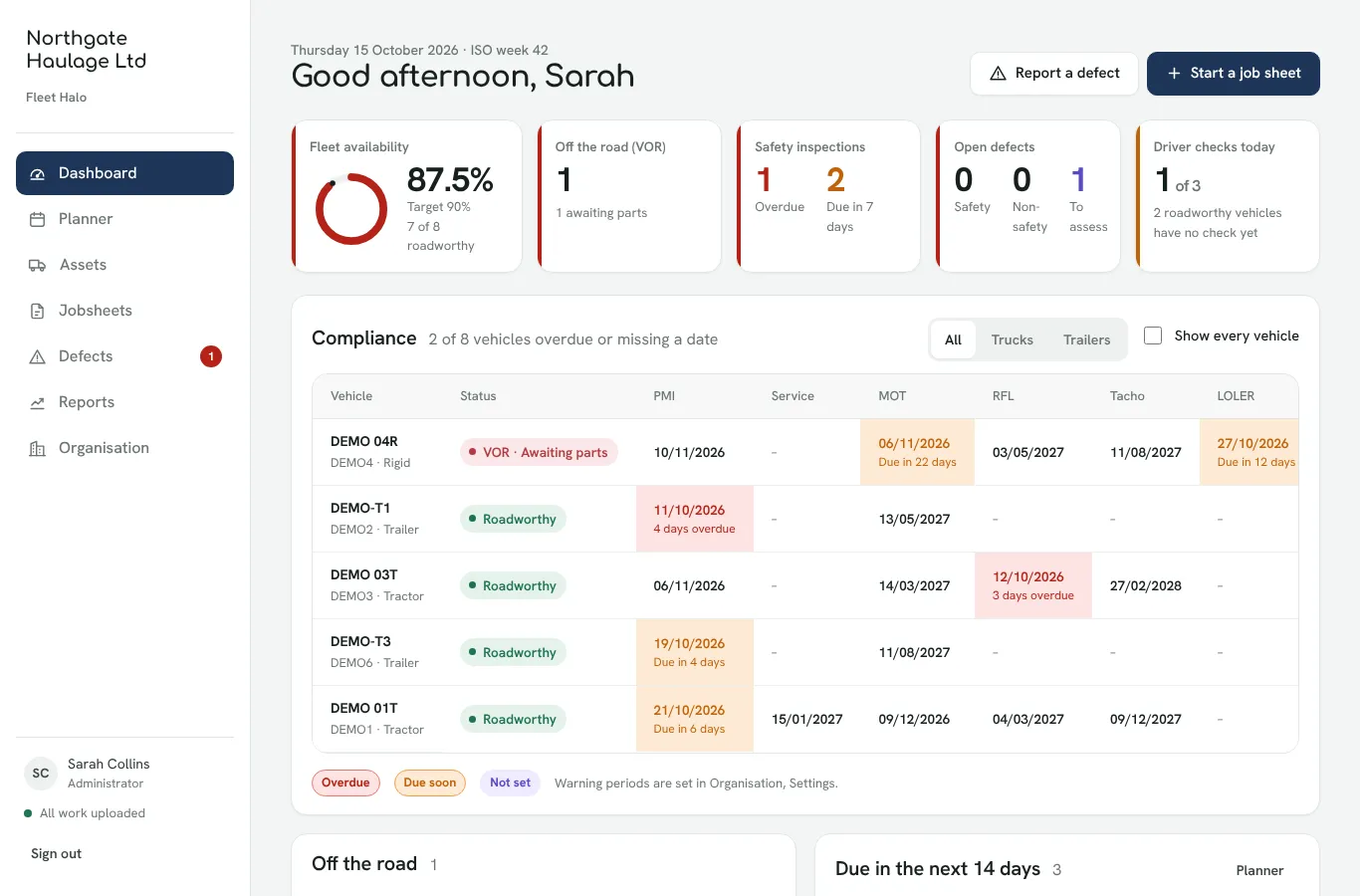Go to Jobsheets in sidebar
The width and height of the screenshot is (1360, 896).
point(124,311)
